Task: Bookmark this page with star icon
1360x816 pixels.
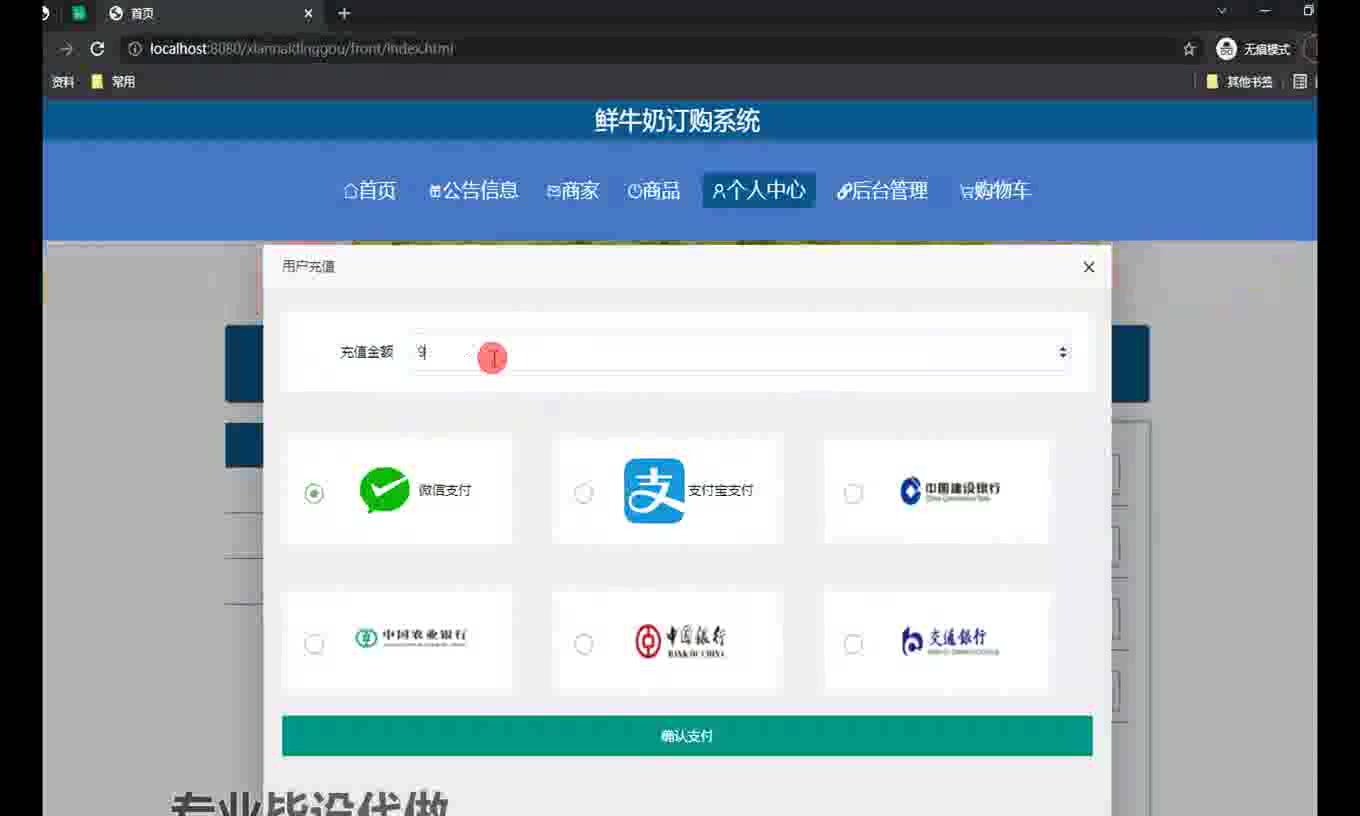Action: [x=1189, y=48]
